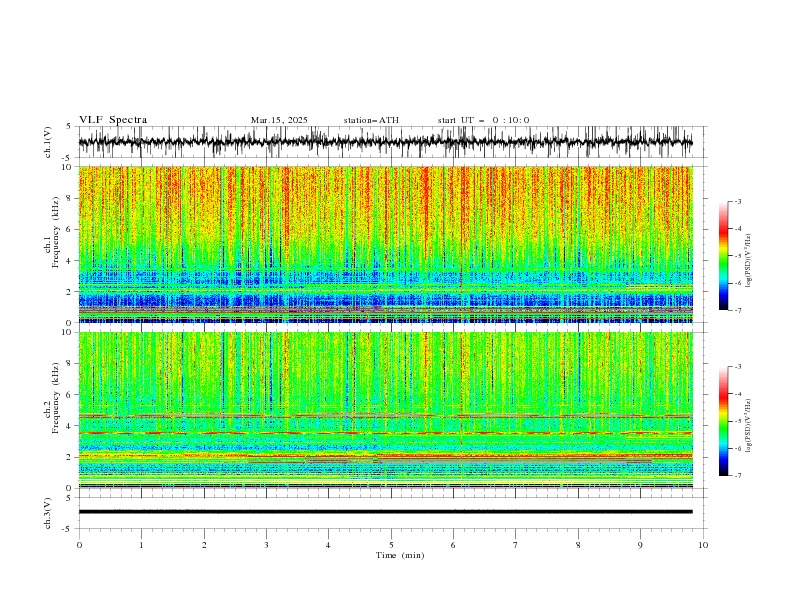Click the ch.2 spectrogram color scale bar
Viewport: 792px width, 612px height.
pyautogui.click(x=723, y=421)
